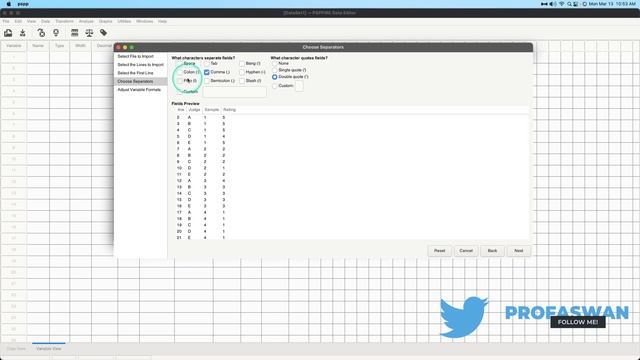Open the Analyze menu
The height and width of the screenshot is (360, 640).
click(86, 21)
